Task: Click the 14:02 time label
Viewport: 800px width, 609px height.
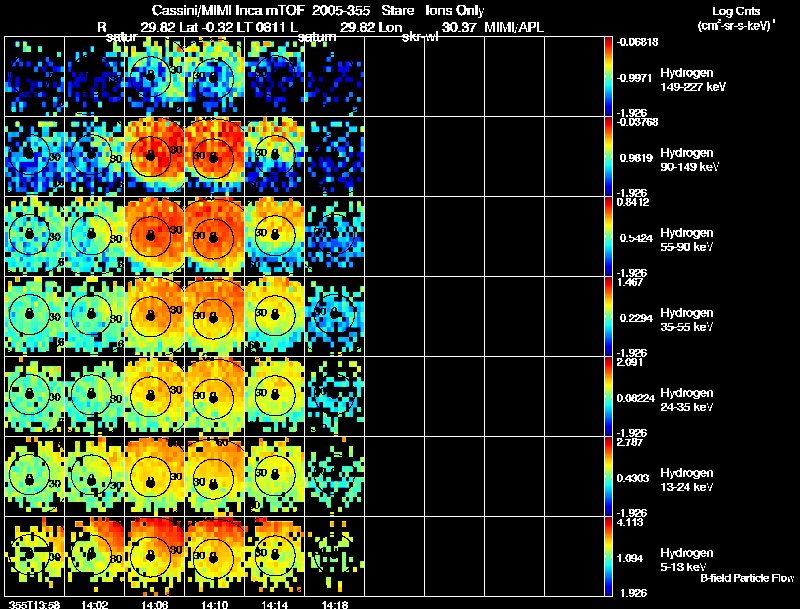Action: [x=94, y=604]
